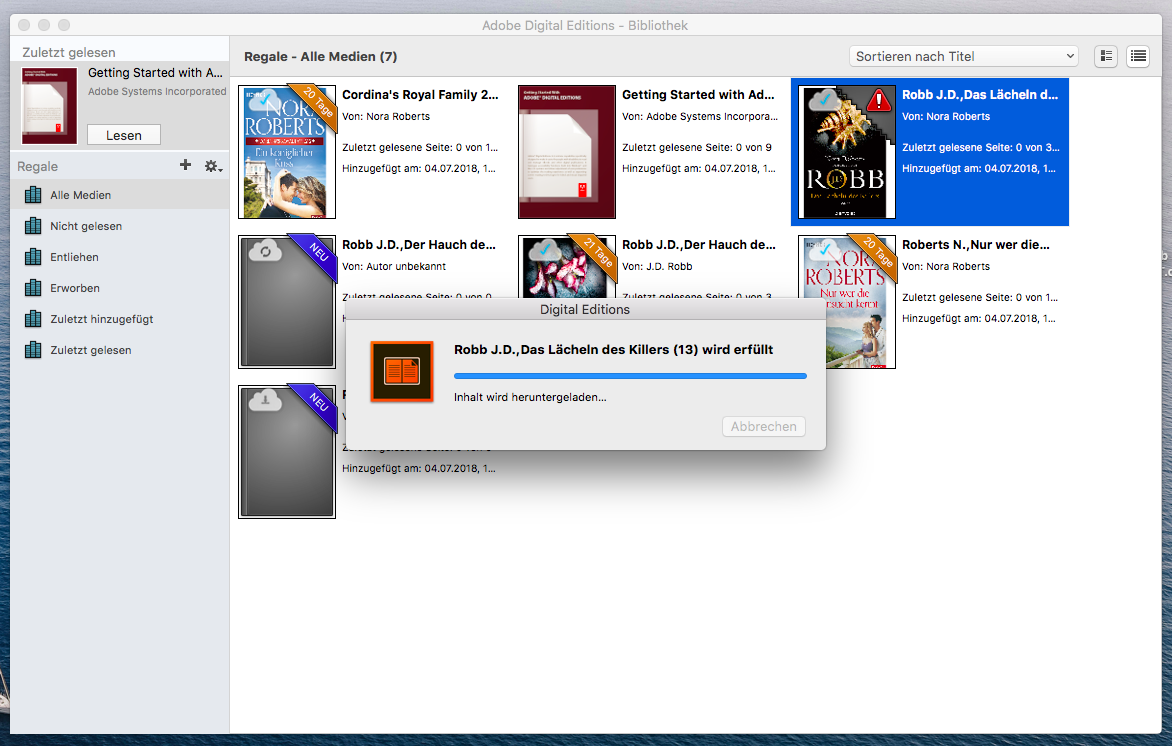
Task: Click the 'Robb J.D.,Der Hauch de...' title above J.D. Robb
Action: tap(699, 245)
